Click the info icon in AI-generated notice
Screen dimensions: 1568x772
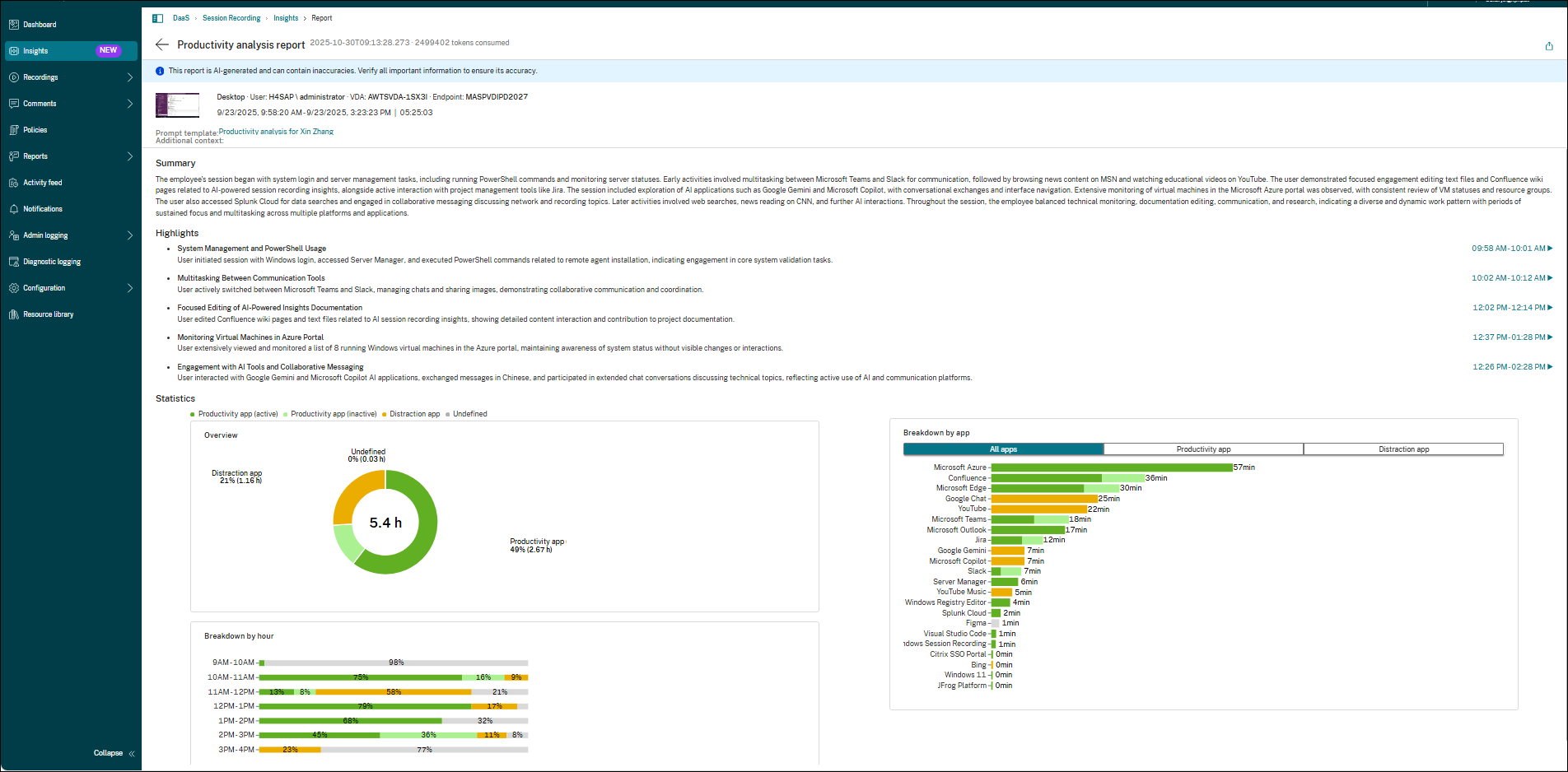(x=160, y=71)
